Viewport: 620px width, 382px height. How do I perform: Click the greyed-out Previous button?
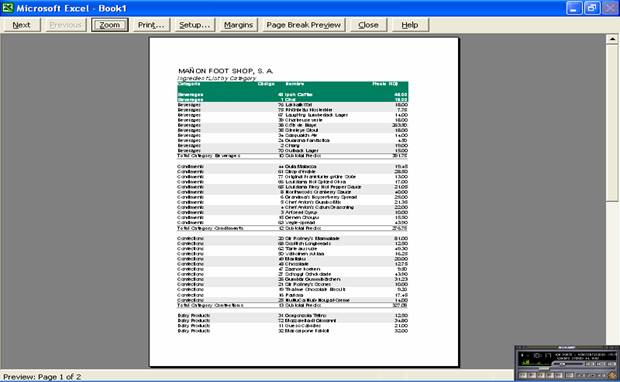[65, 25]
